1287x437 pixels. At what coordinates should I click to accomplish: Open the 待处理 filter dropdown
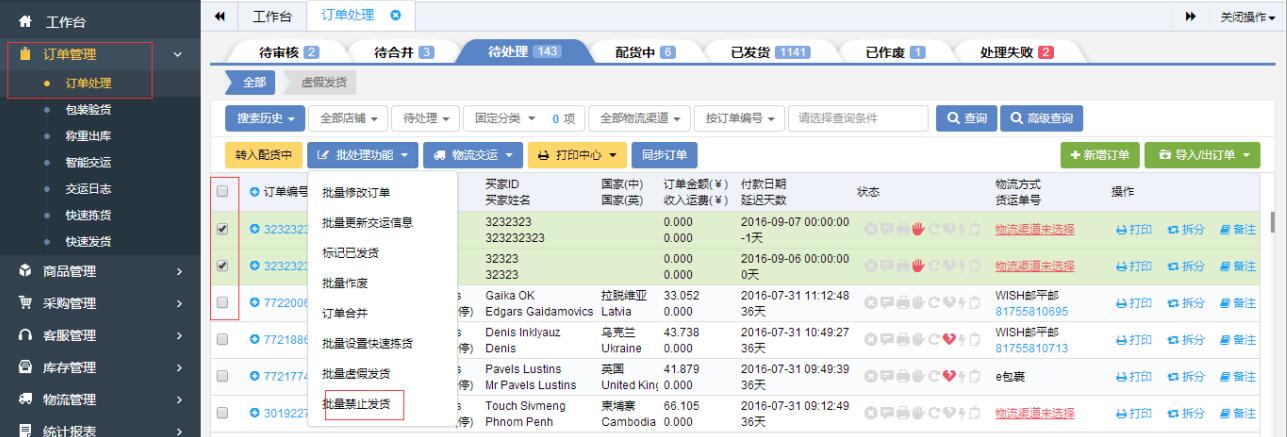424,118
